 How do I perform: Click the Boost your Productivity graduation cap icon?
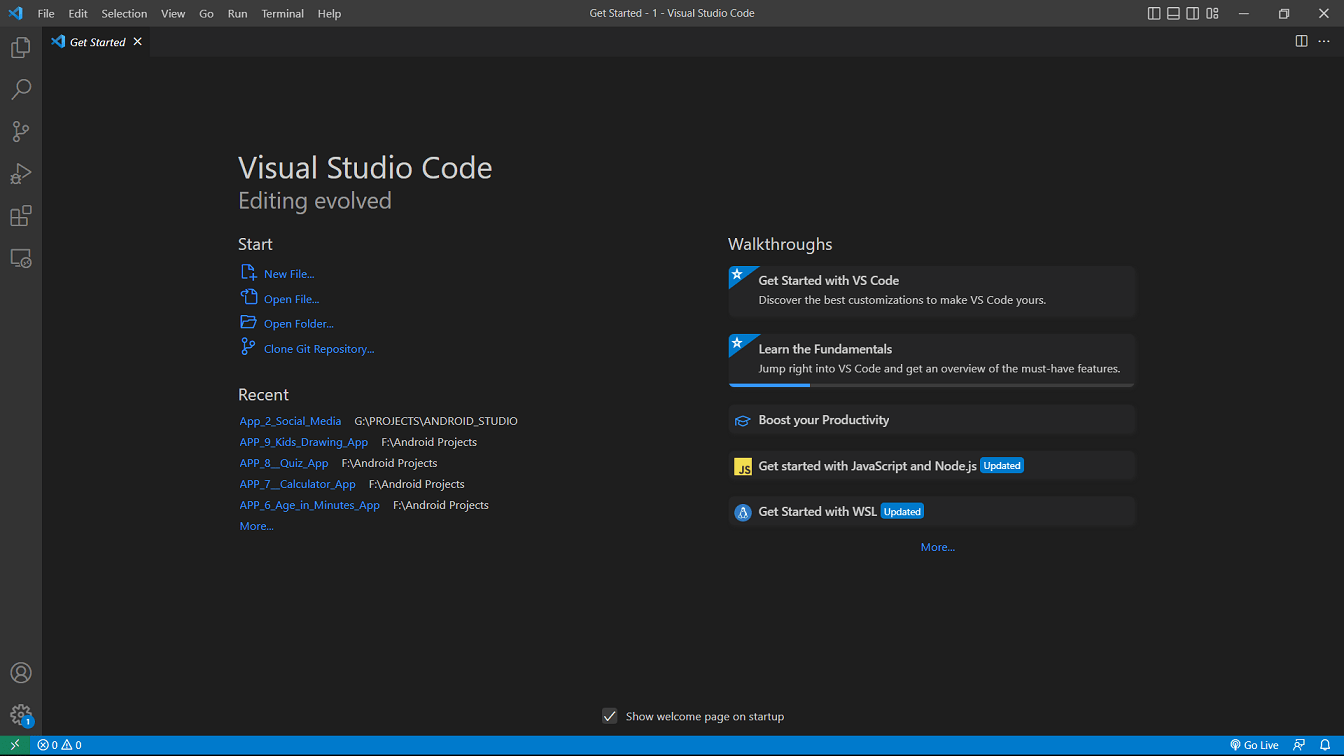click(743, 421)
